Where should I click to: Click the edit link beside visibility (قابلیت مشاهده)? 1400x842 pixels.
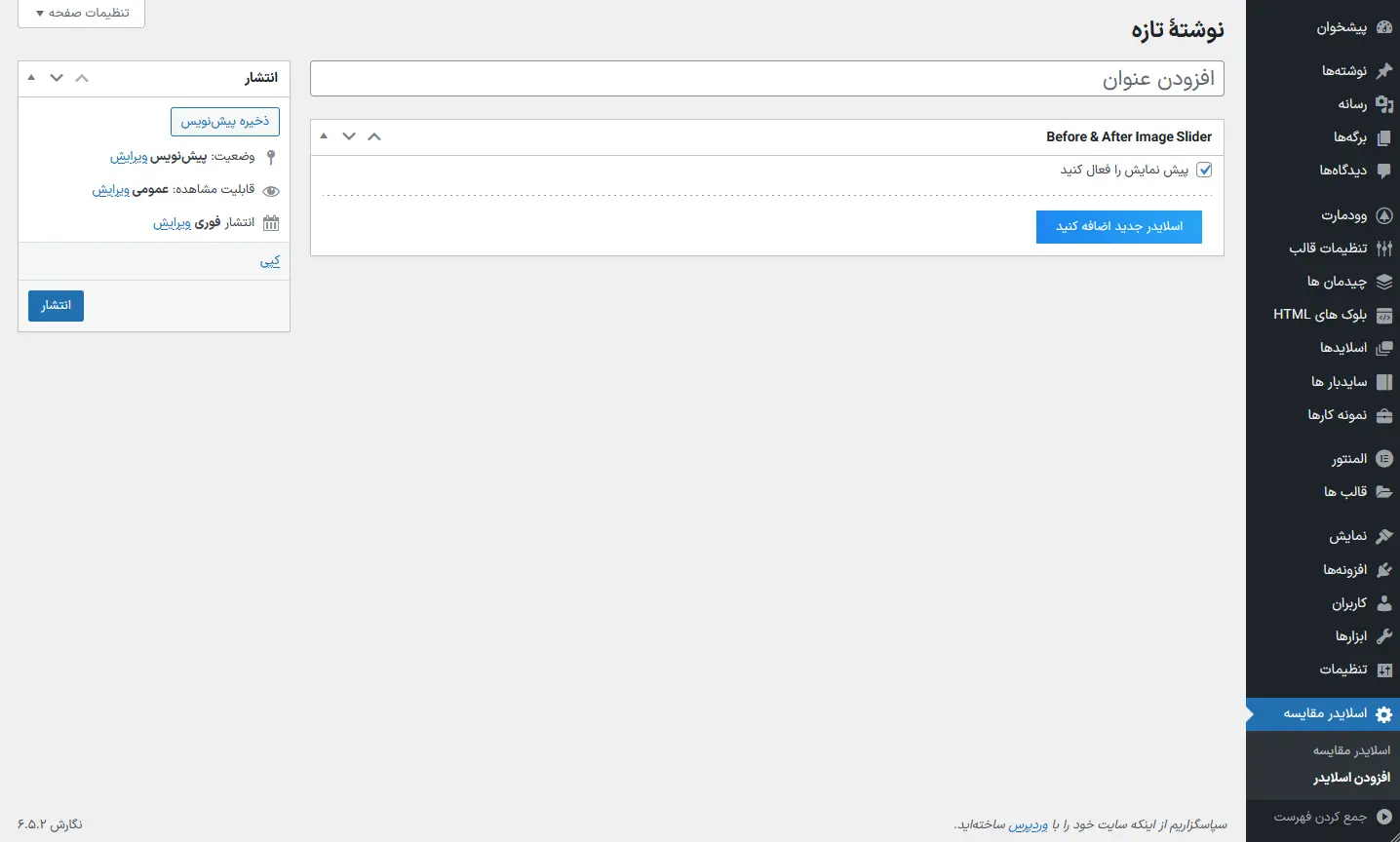coord(110,190)
